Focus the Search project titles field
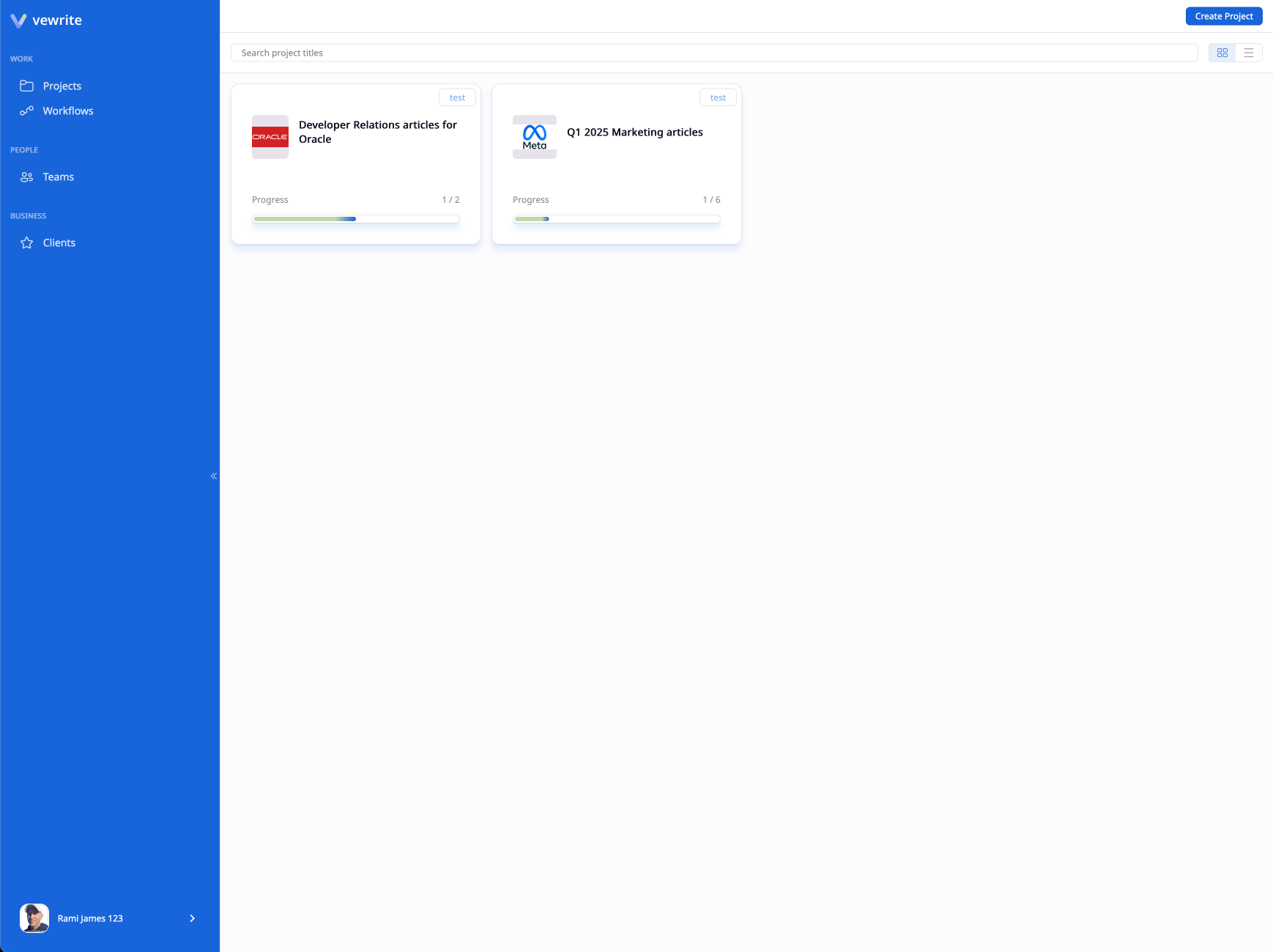This screenshot has height=952, width=1273. pos(714,53)
